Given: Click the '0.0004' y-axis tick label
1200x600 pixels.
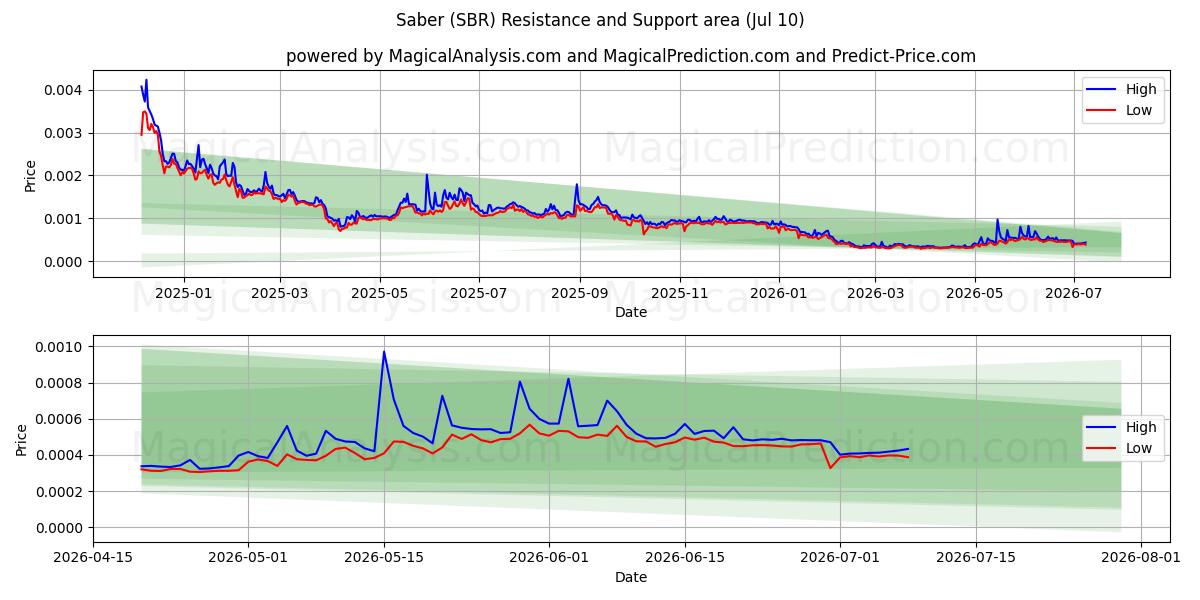Looking at the screenshot, I should pos(62,456).
